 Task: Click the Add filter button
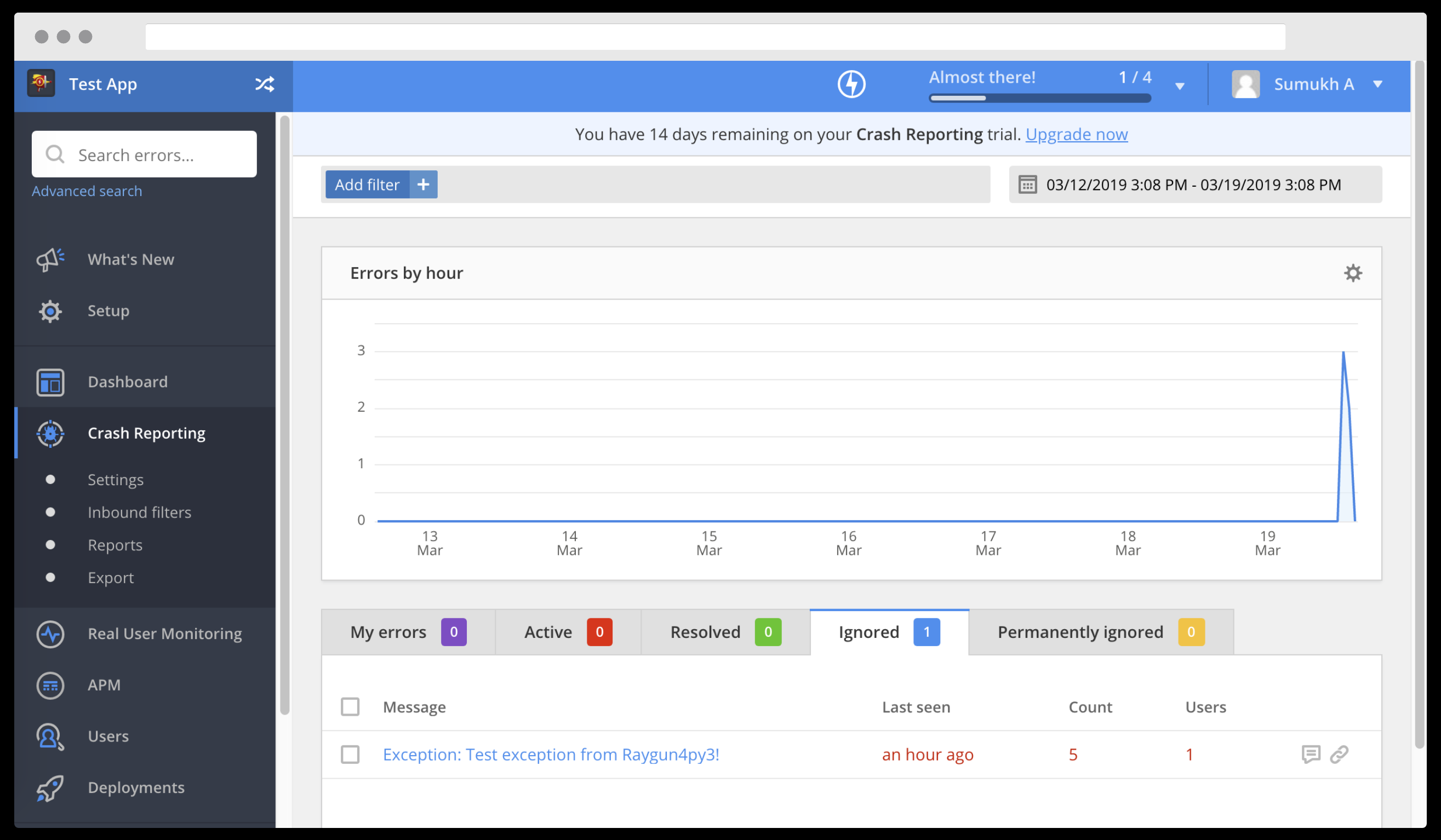click(x=381, y=185)
